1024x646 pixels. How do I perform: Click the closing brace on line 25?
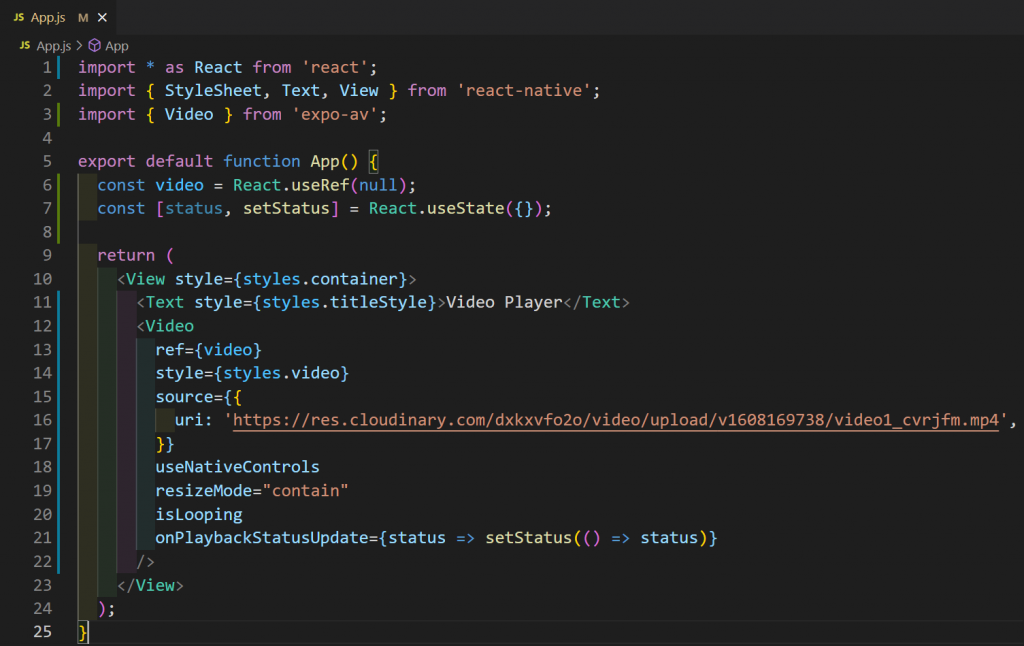pos(82,632)
